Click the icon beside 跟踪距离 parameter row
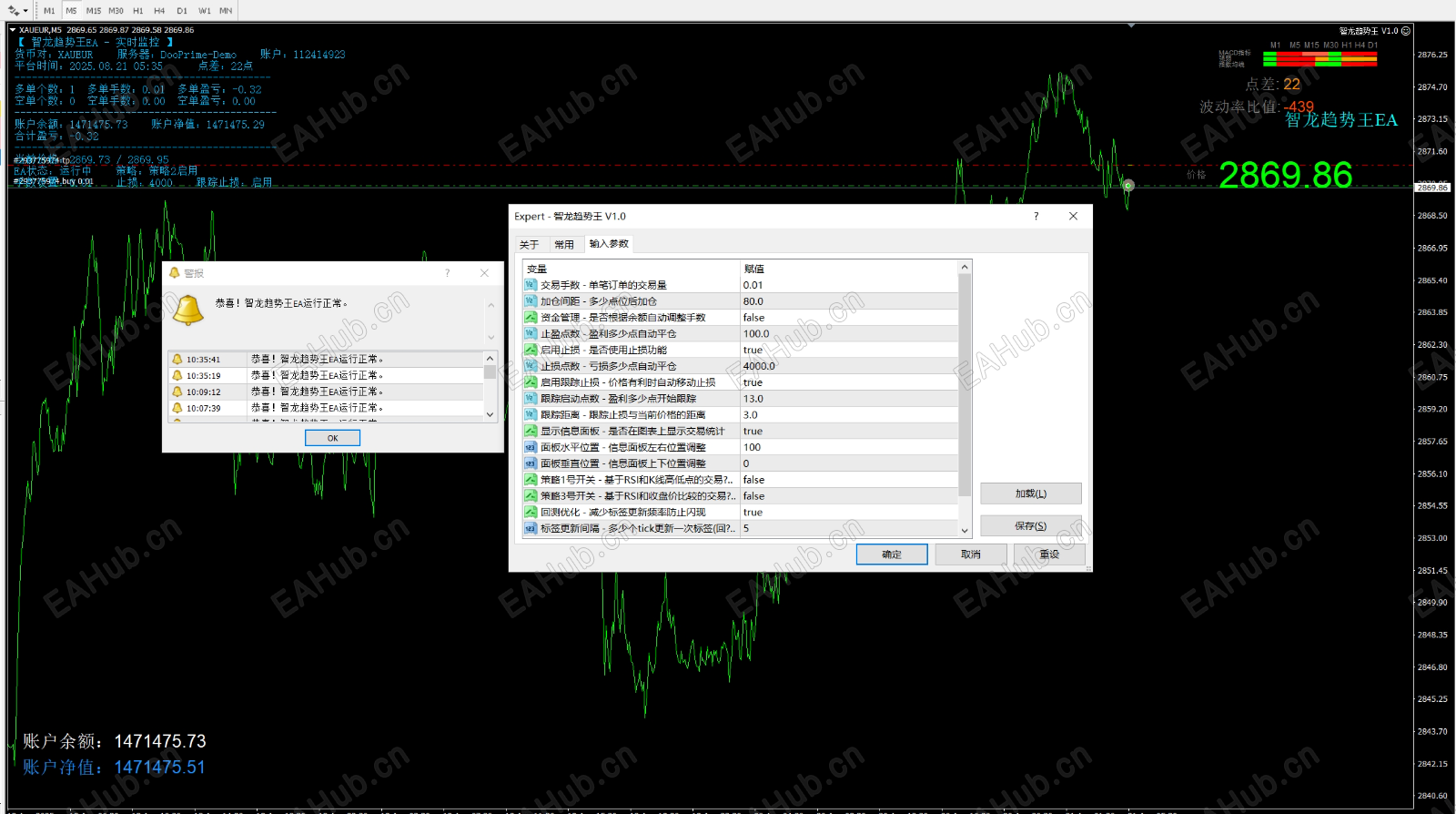The height and width of the screenshot is (814, 1456). pos(531,415)
